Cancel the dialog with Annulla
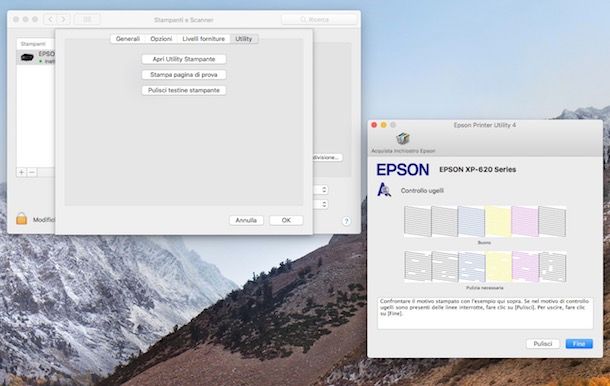The image size is (610, 386). click(x=246, y=220)
